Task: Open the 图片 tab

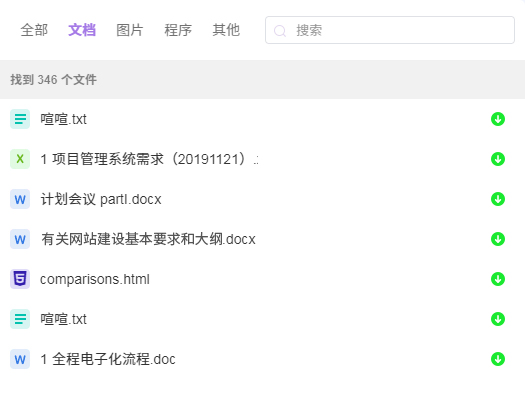Action: point(130,30)
